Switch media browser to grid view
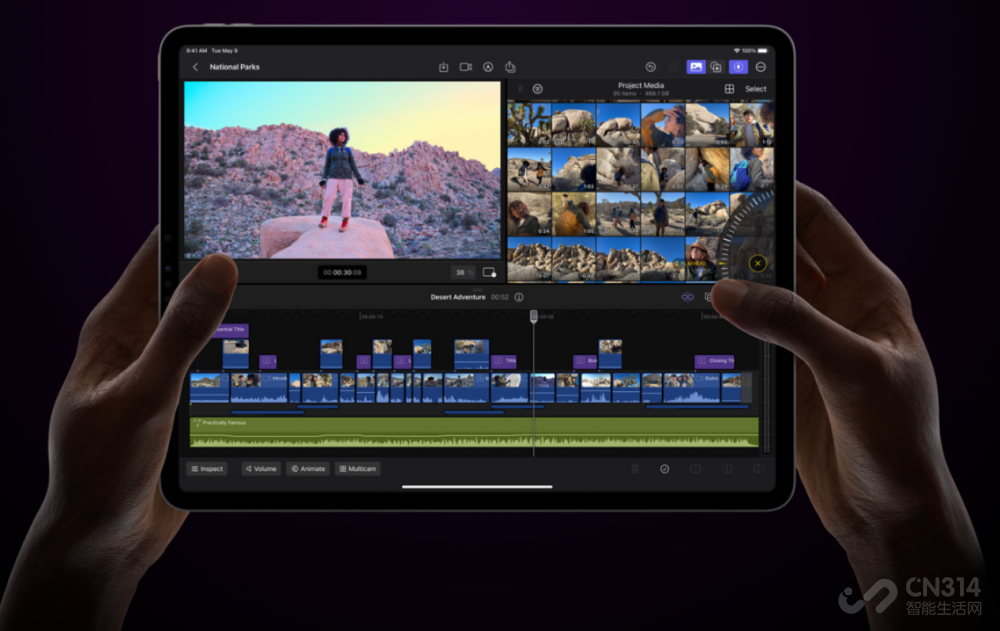The height and width of the screenshot is (631, 1000). [x=730, y=89]
